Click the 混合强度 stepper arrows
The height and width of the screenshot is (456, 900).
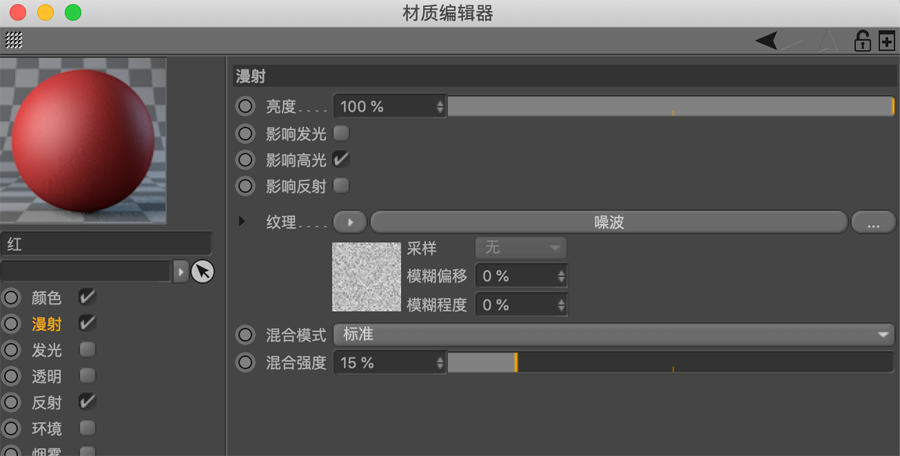(x=440, y=363)
